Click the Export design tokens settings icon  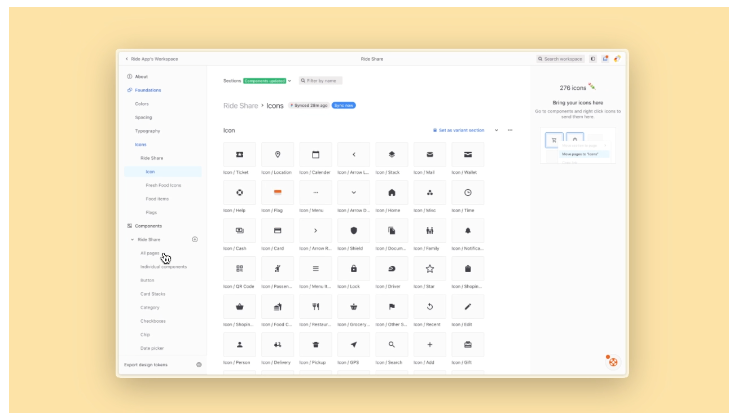[x=199, y=365]
